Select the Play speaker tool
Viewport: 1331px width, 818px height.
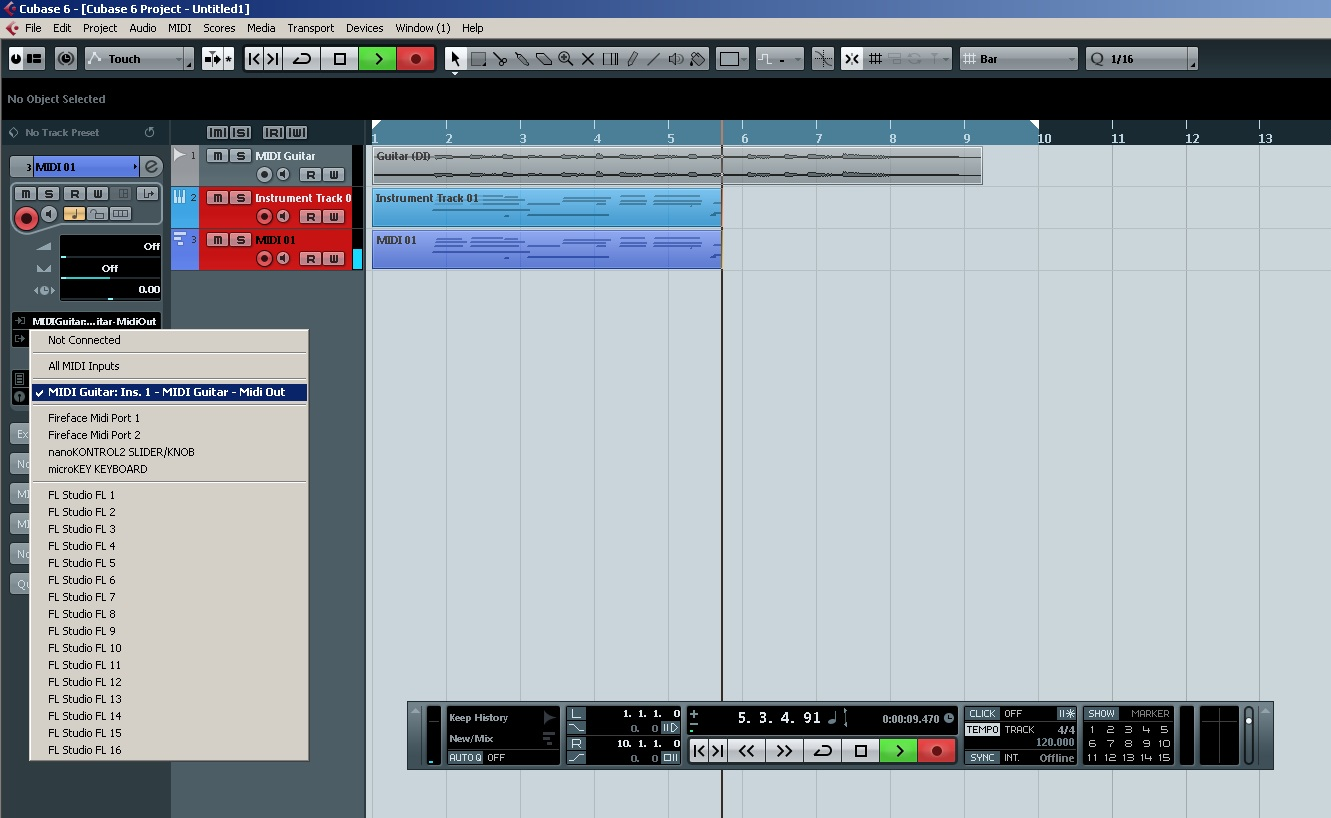[676, 59]
